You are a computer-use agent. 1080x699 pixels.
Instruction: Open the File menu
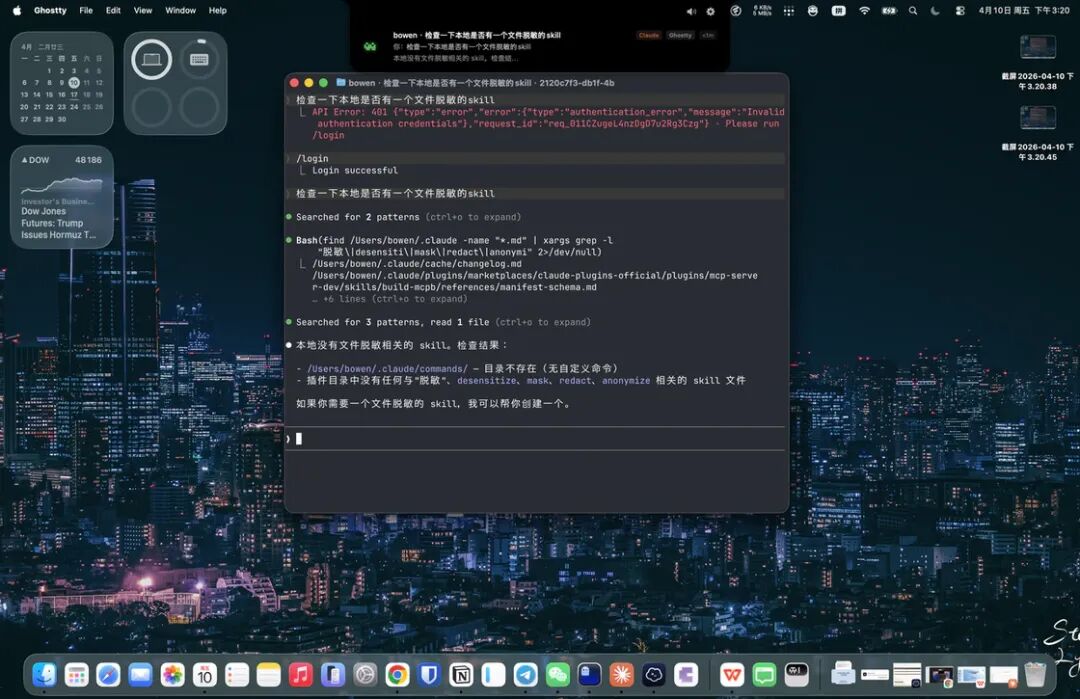86,10
